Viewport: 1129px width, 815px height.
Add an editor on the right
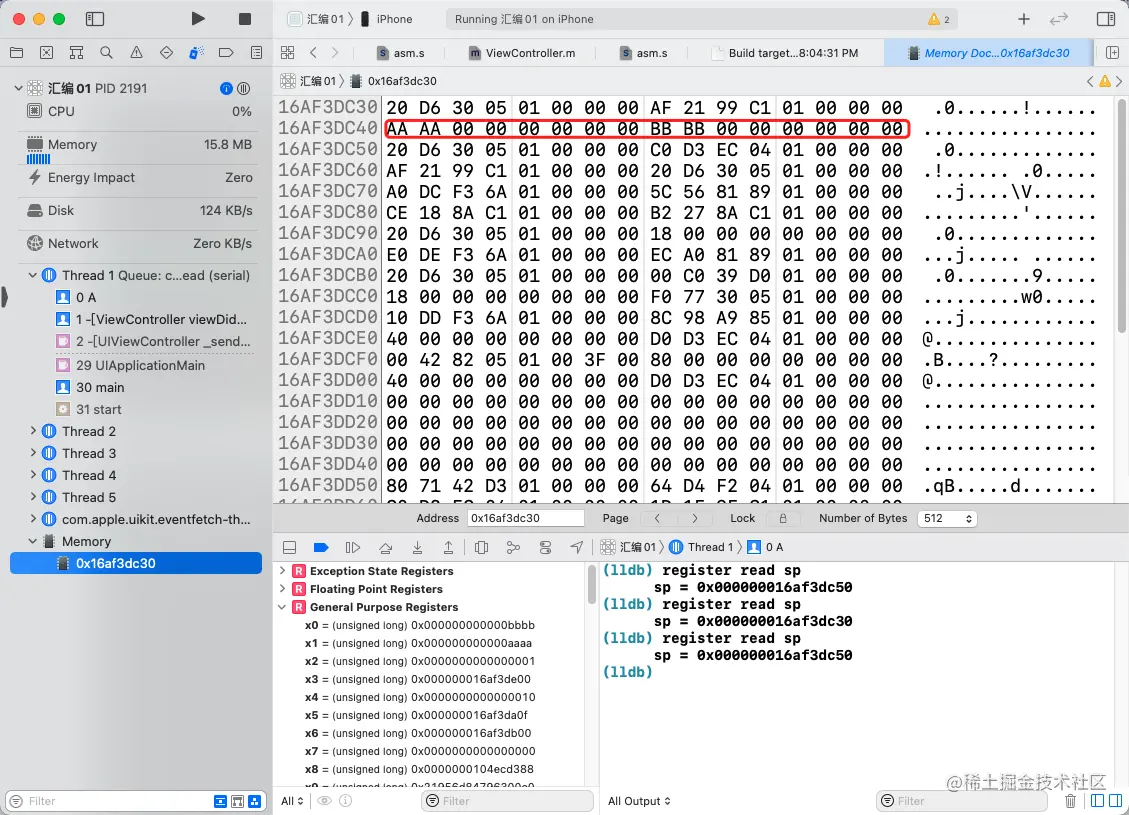(x=1112, y=53)
